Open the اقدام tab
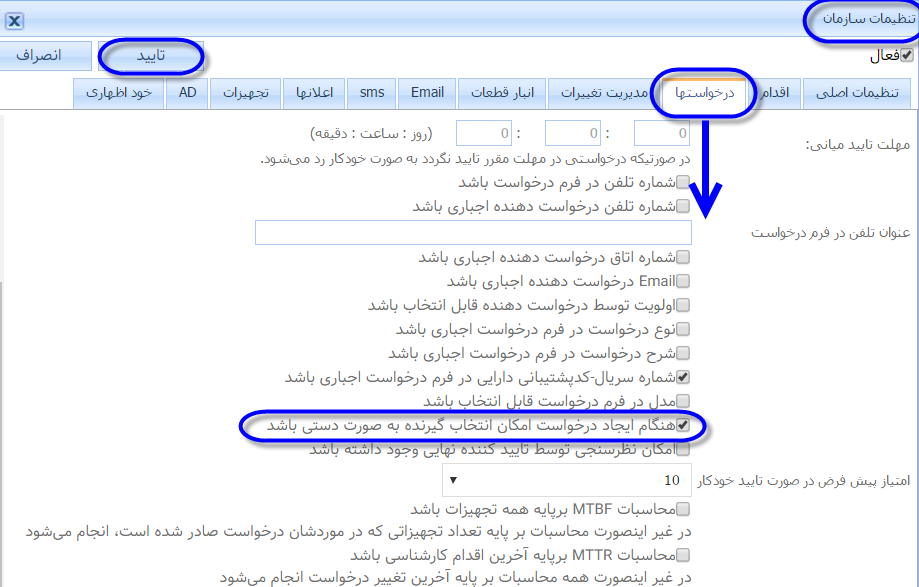The height and width of the screenshot is (587, 919). [776, 93]
